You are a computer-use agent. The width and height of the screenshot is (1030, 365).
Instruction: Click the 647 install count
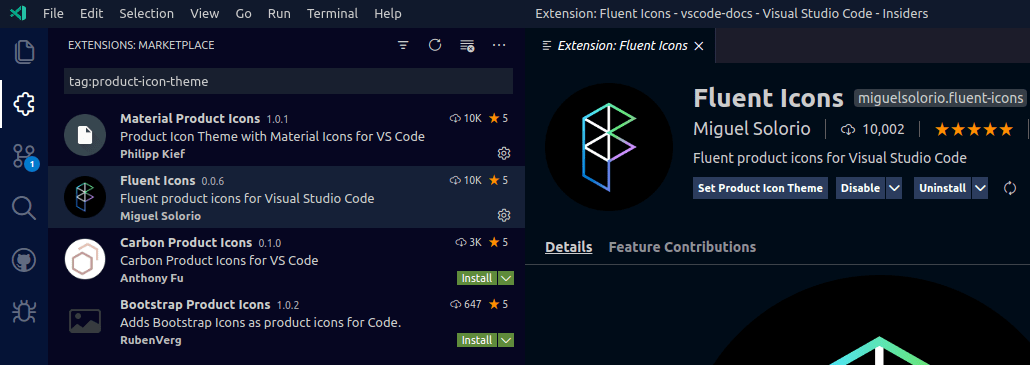pyautogui.click(x=466, y=305)
